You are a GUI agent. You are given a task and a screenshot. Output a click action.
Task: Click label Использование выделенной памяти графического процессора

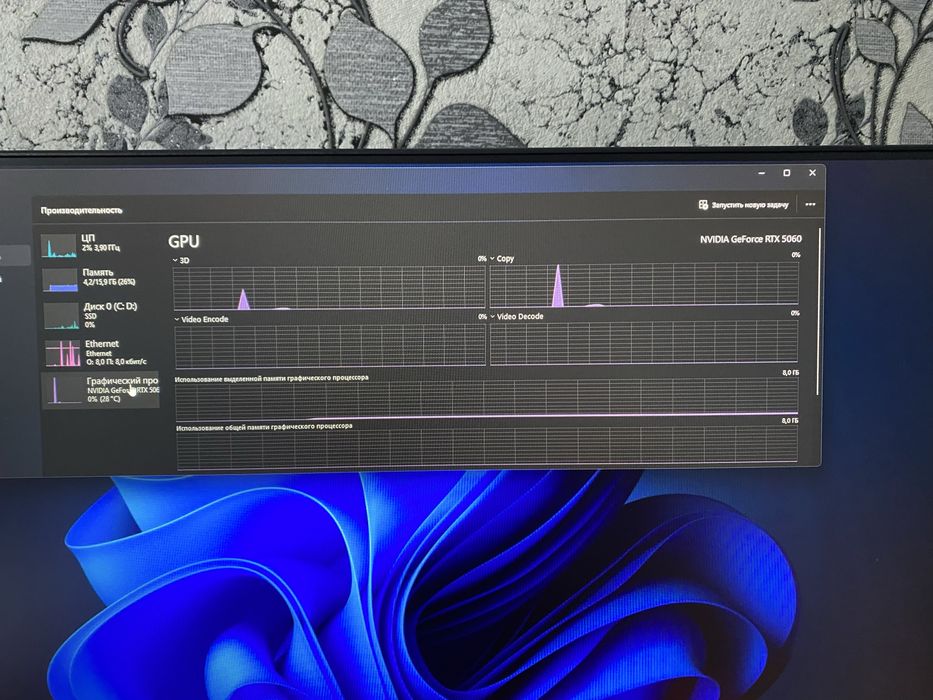coord(272,378)
